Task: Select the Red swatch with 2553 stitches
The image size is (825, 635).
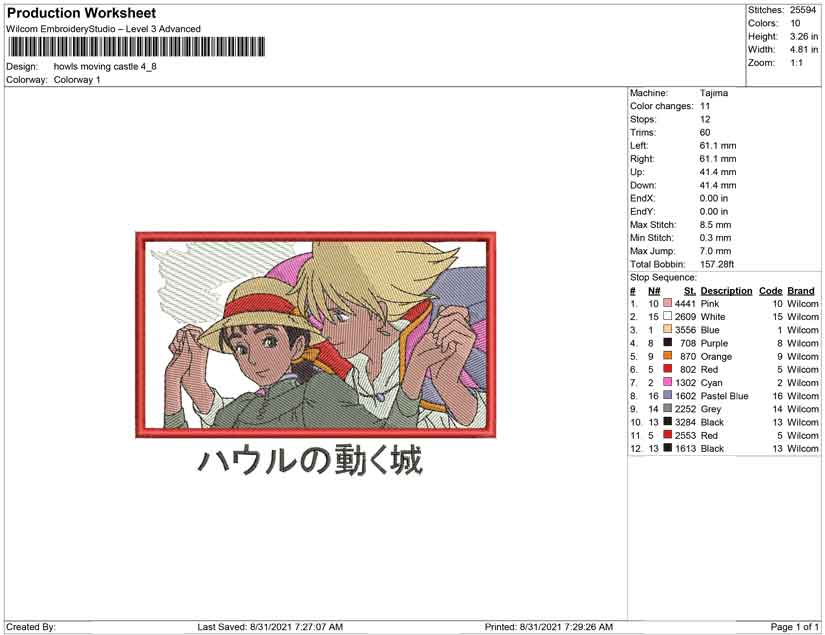Action: coord(668,435)
